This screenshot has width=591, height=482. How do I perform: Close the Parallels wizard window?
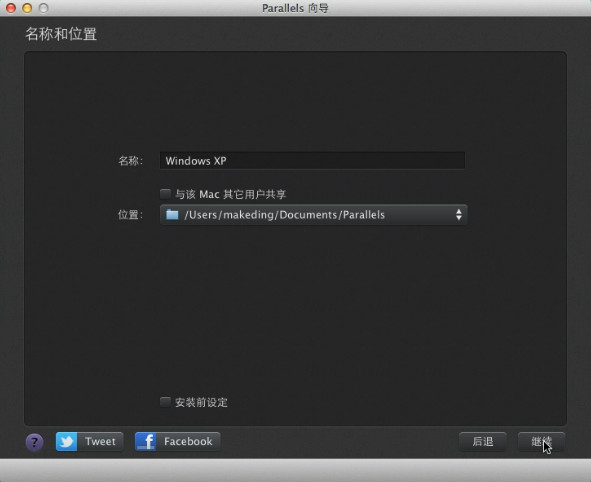[11, 8]
